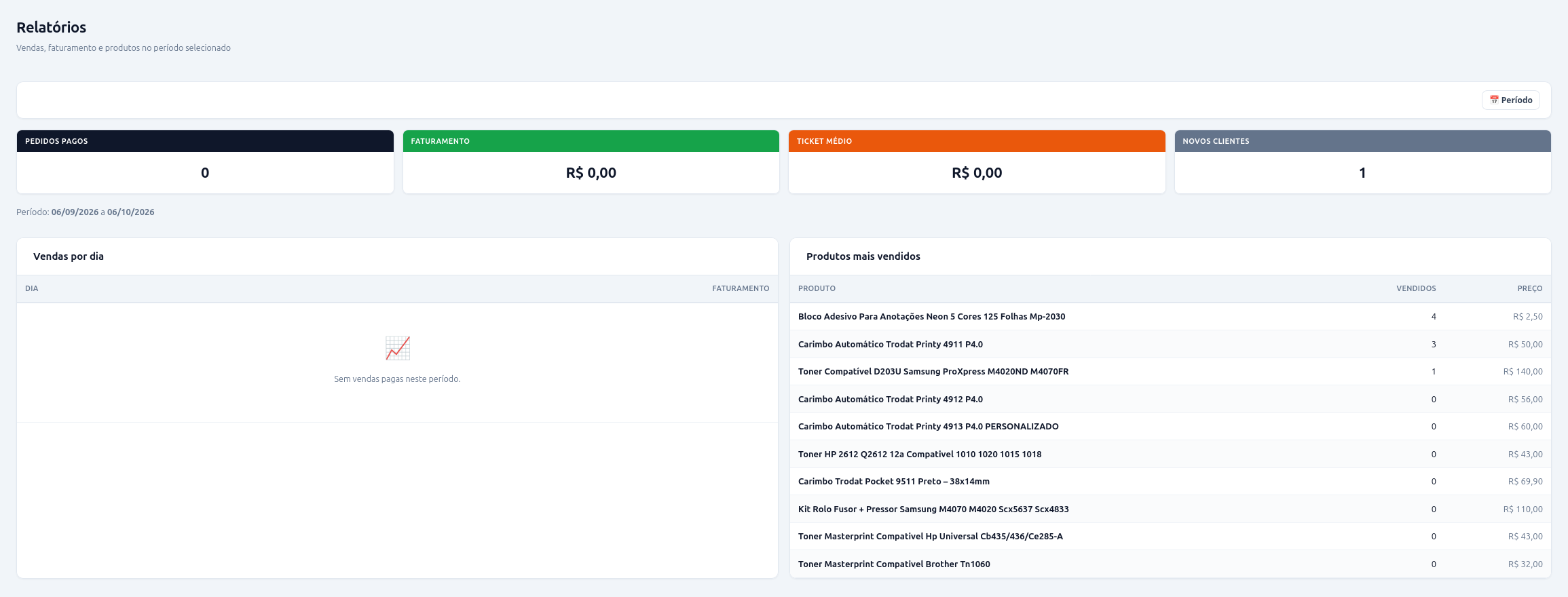Screen dimensions: 1568x597
Task: Click the DIA column header
Action: click(x=32, y=288)
